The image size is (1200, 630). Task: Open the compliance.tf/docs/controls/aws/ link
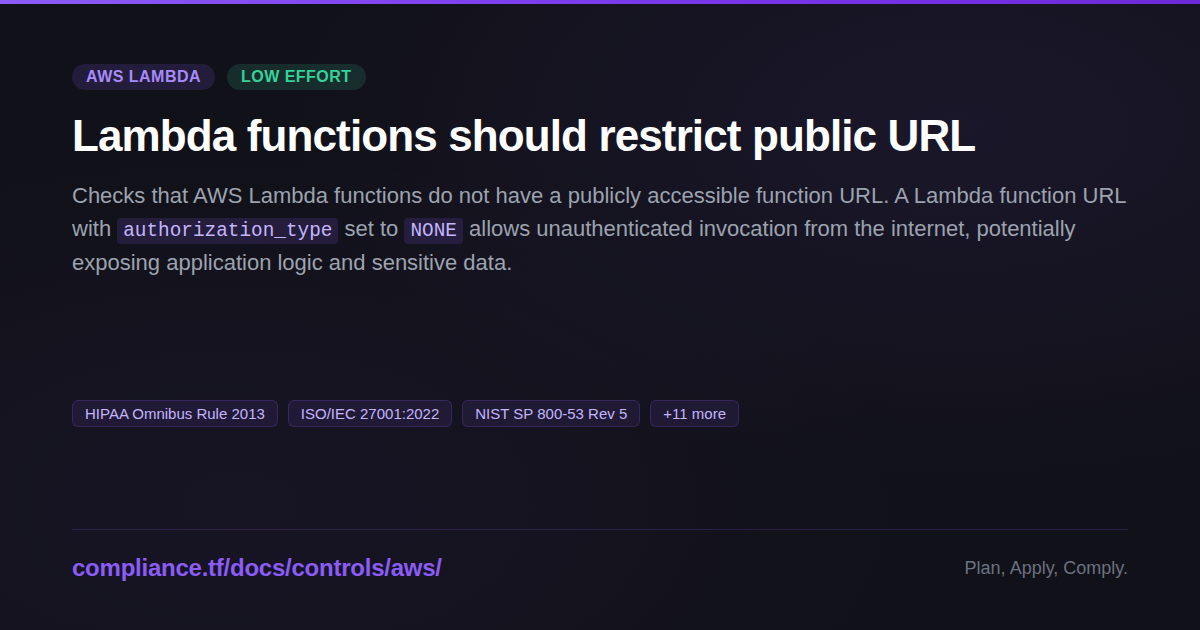(x=257, y=568)
